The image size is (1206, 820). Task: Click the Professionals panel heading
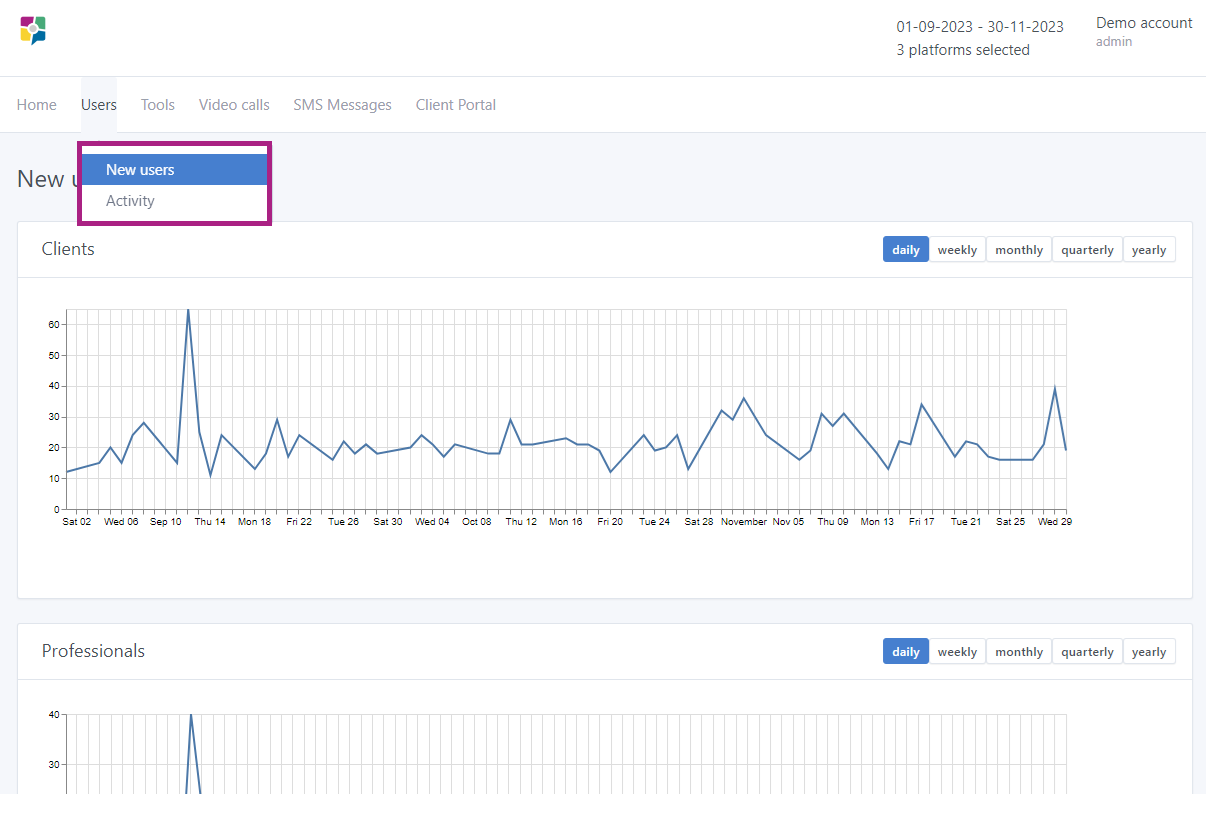pos(93,651)
